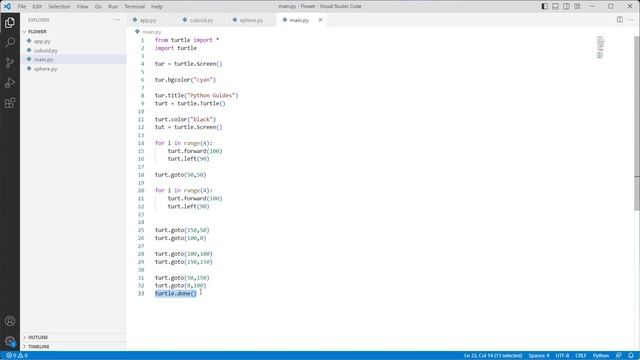Click the VS Code logo icon
640x360 pixels.
[x=7, y=6]
